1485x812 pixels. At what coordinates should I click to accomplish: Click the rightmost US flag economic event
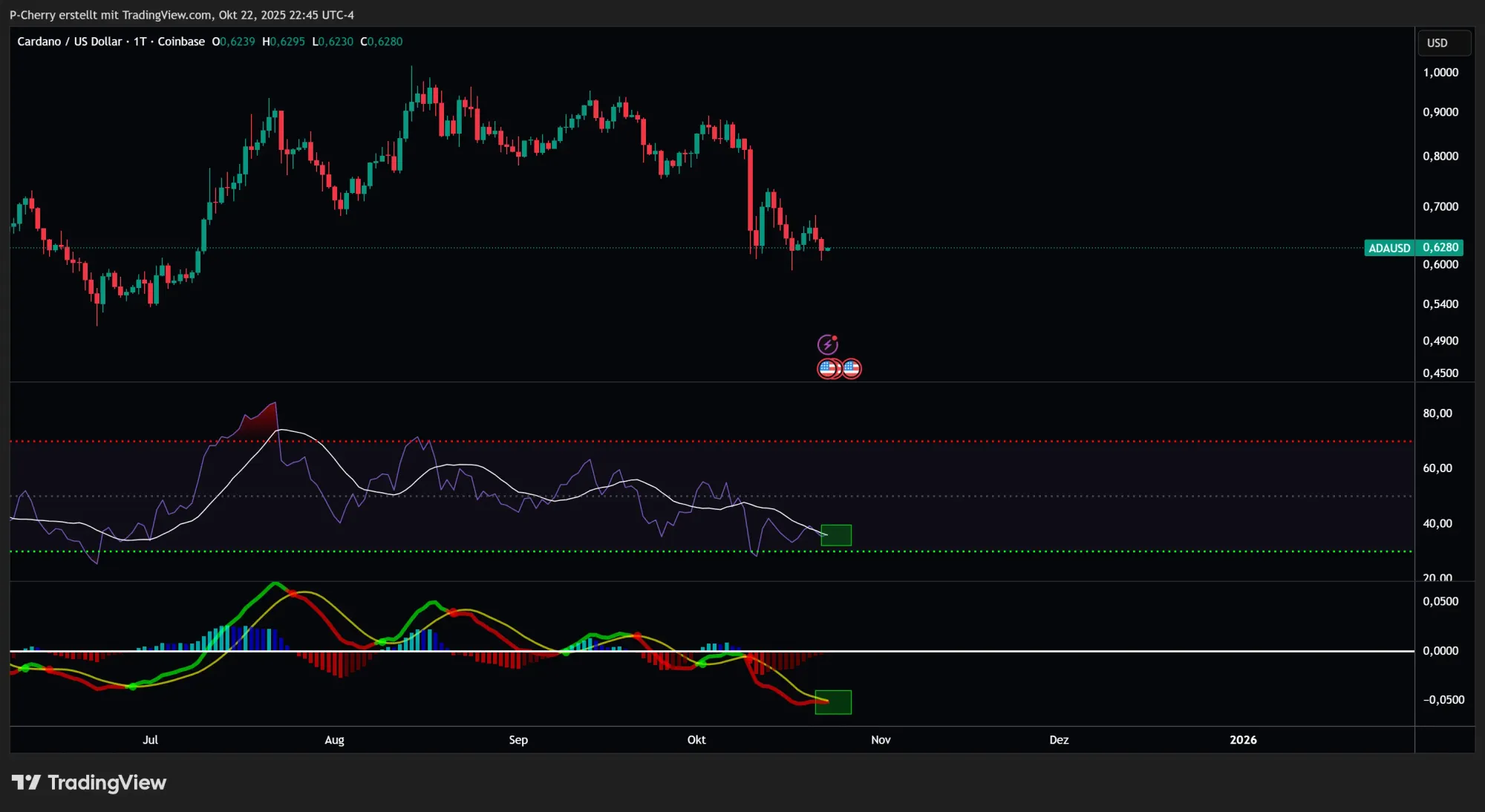(x=852, y=368)
